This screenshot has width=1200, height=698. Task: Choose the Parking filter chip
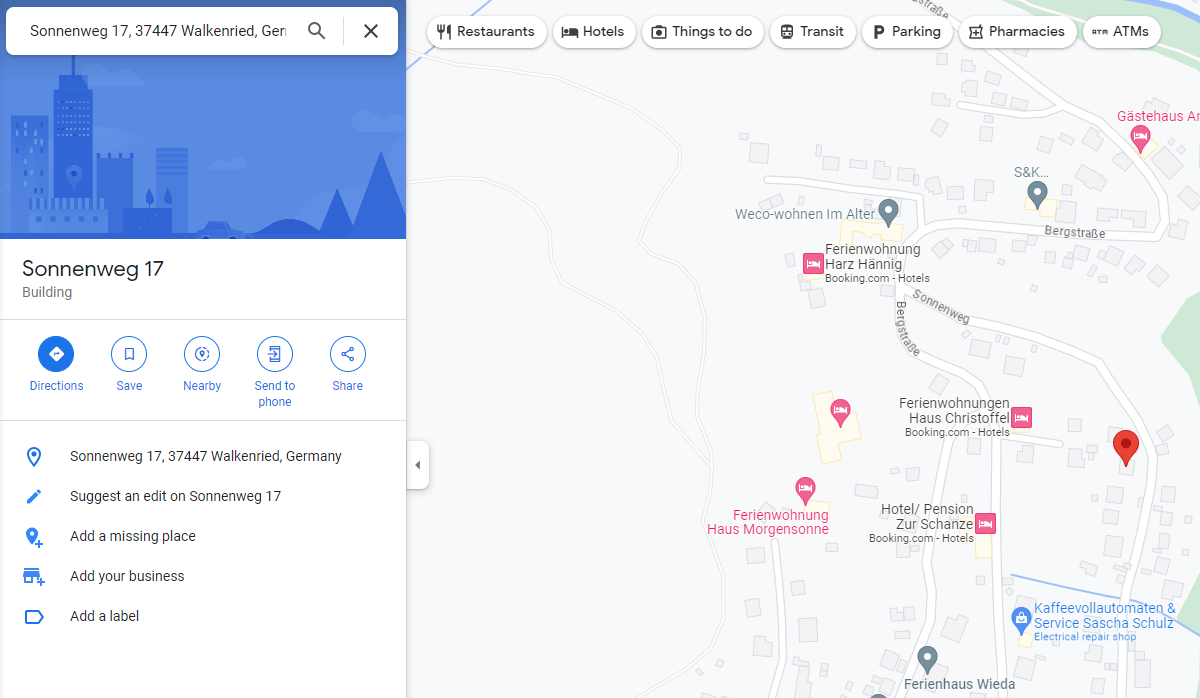(x=906, y=32)
